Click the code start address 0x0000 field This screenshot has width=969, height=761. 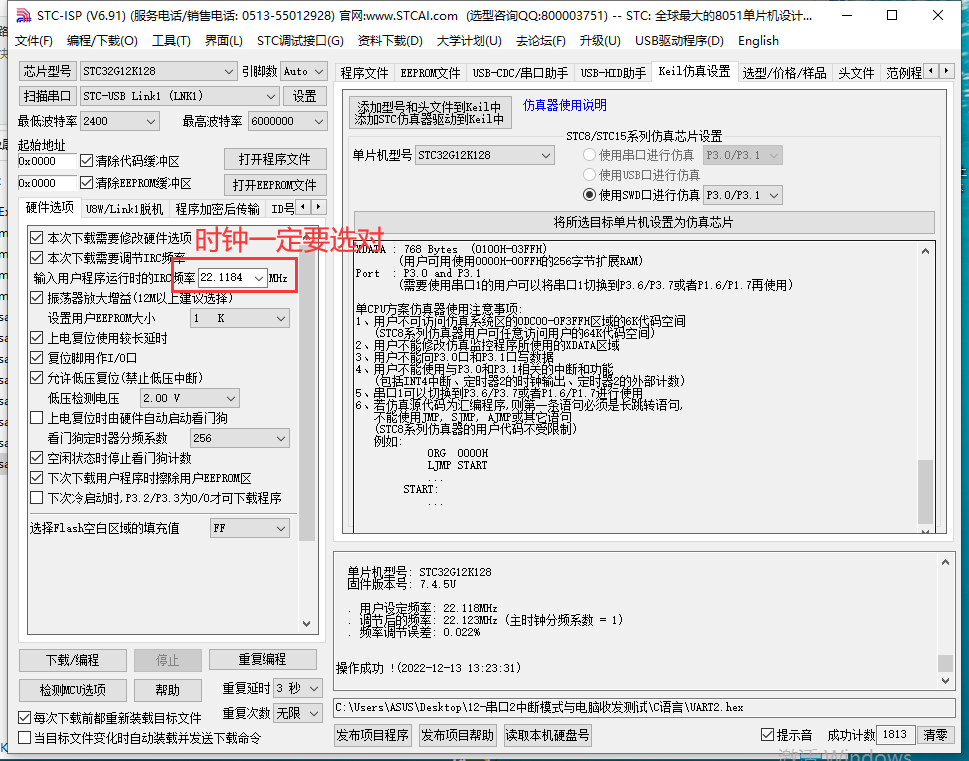pyautogui.click(x=46, y=161)
